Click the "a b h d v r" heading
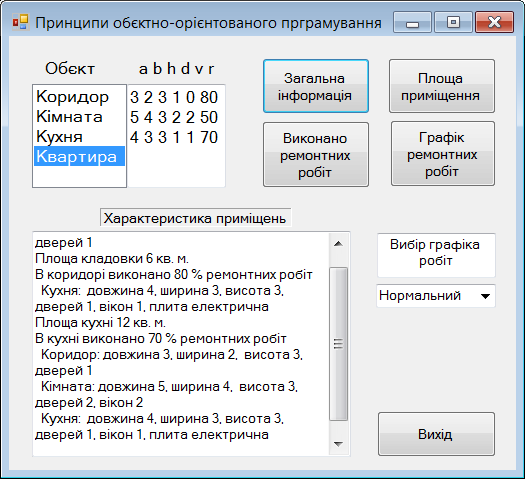Viewport: 525px width, 479px height. pyautogui.click(x=176, y=69)
